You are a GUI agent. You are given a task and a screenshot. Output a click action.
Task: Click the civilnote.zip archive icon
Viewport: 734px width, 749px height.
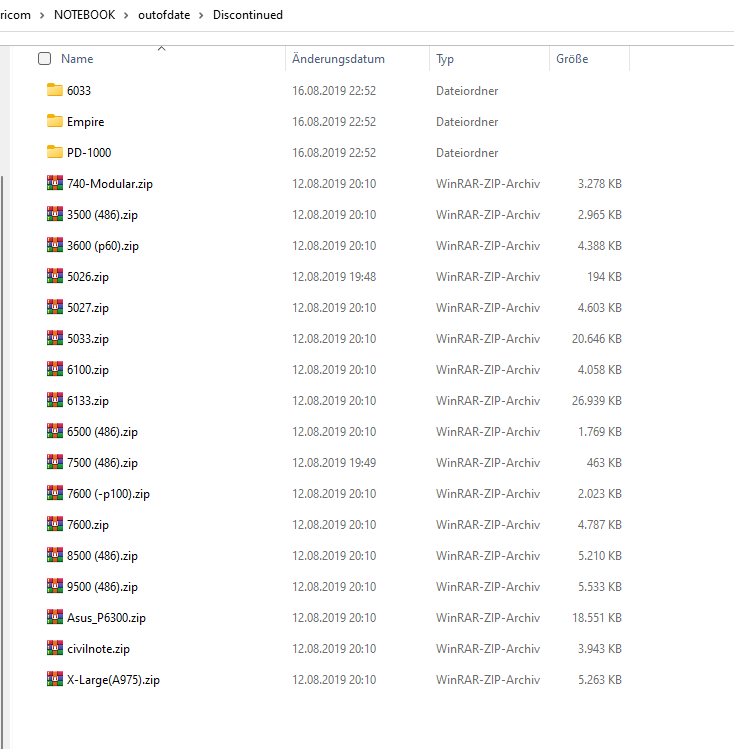55,649
